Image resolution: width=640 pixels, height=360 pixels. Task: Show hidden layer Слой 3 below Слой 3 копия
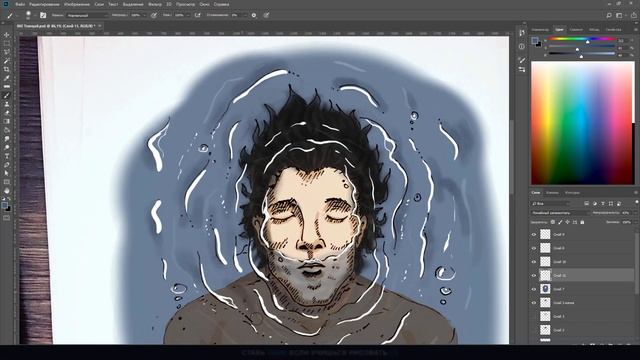(534, 316)
